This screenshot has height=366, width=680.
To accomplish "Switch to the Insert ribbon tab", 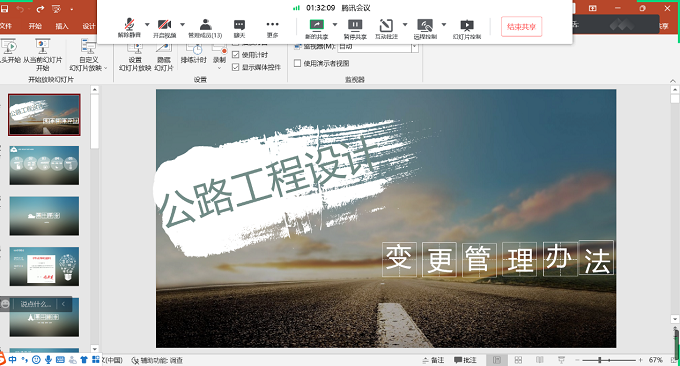I will tap(62, 26).
